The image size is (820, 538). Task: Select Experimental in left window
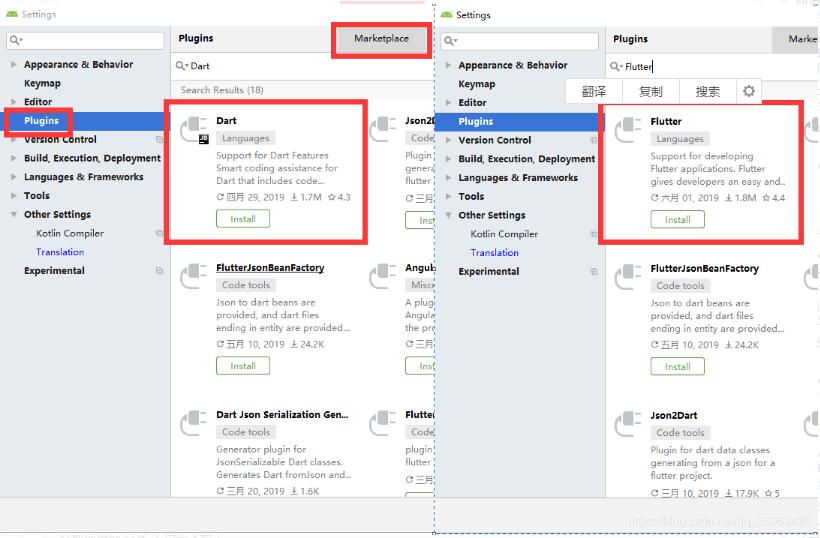(x=54, y=270)
